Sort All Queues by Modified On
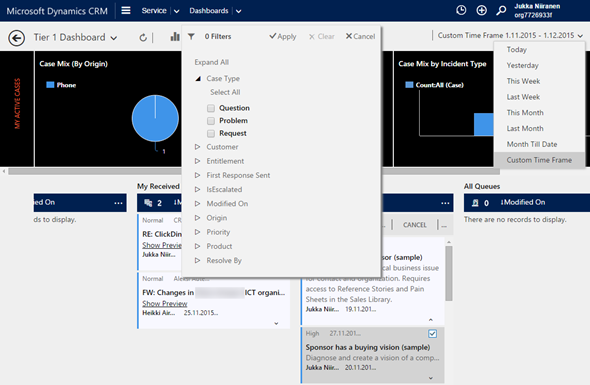The image size is (590, 385). tap(523, 202)
